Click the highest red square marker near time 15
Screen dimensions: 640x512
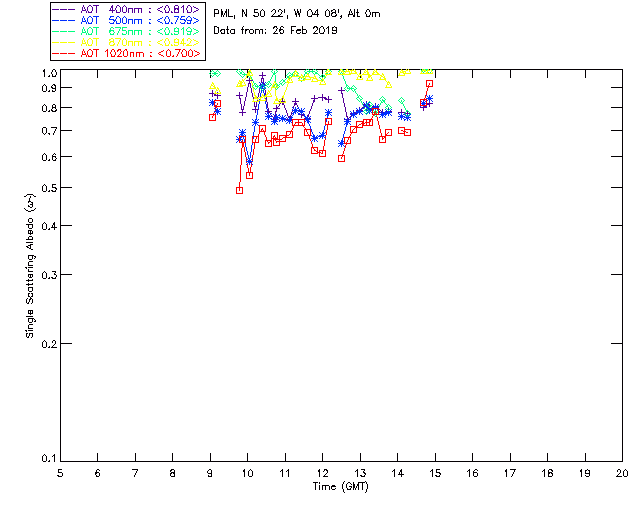429,83
